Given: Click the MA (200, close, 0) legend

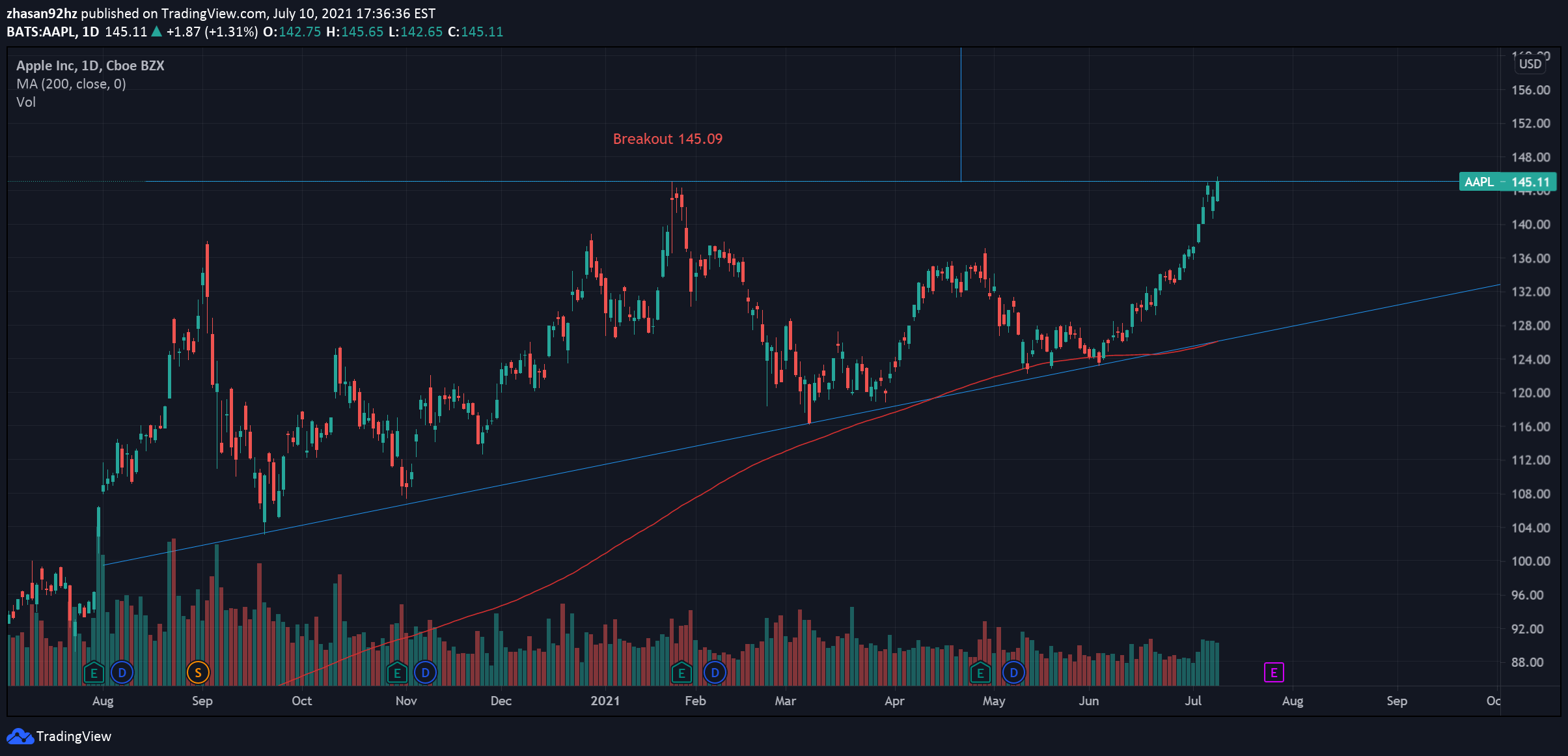Looking at the screenshot, I should point(71,84).
